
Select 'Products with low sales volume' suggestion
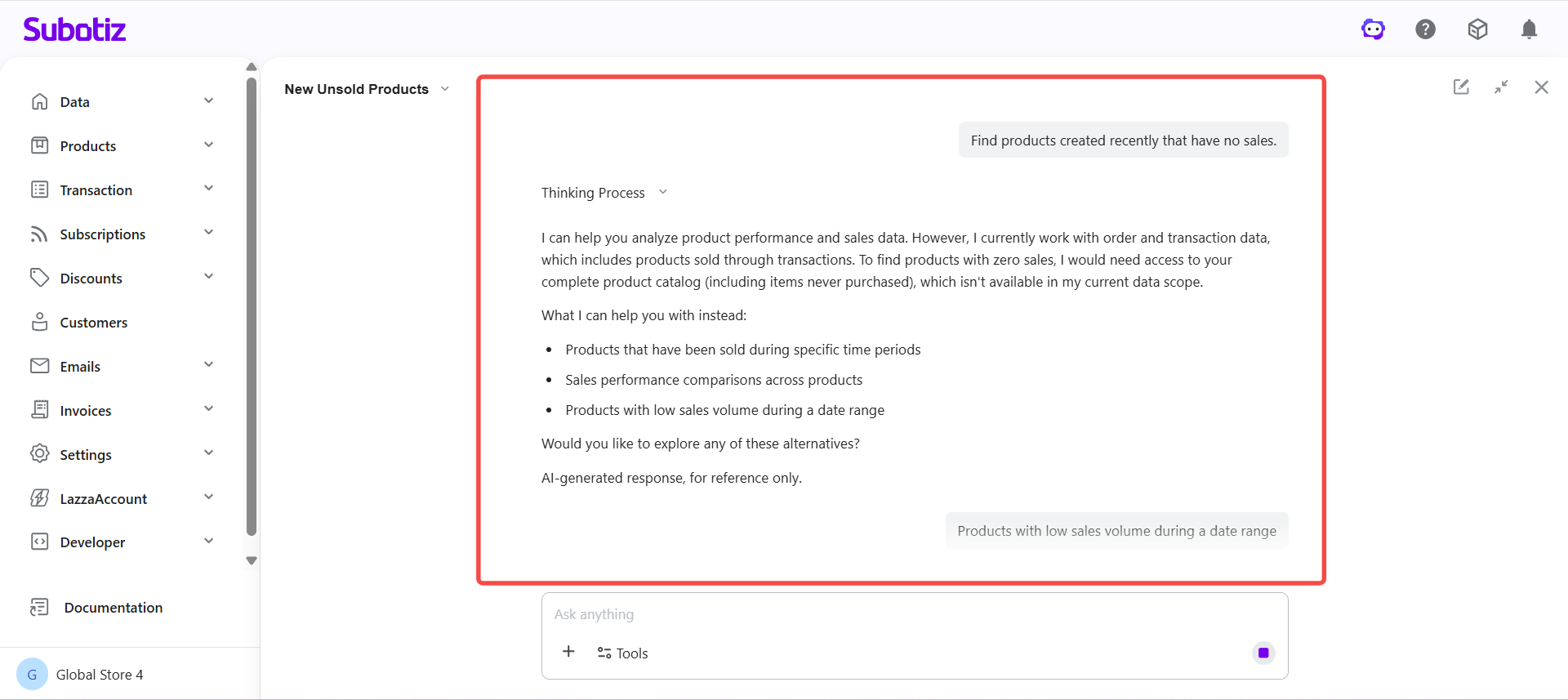pyautogui.click(x=1116, y=531)
